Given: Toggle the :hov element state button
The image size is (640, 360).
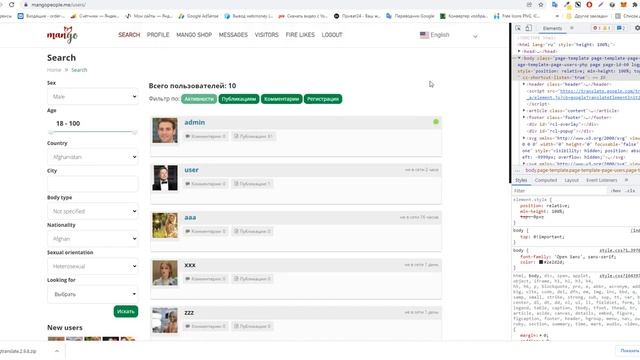Looking at the screenshot, I should [x=616, y=191].
